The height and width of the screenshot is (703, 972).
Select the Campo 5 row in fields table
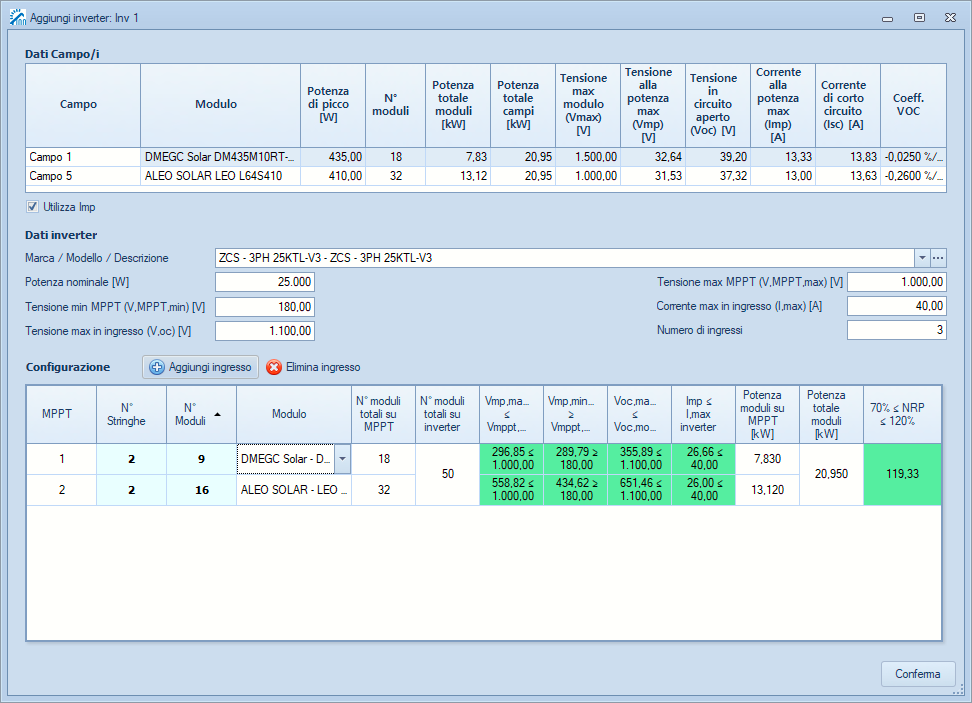tap(82, 176)
